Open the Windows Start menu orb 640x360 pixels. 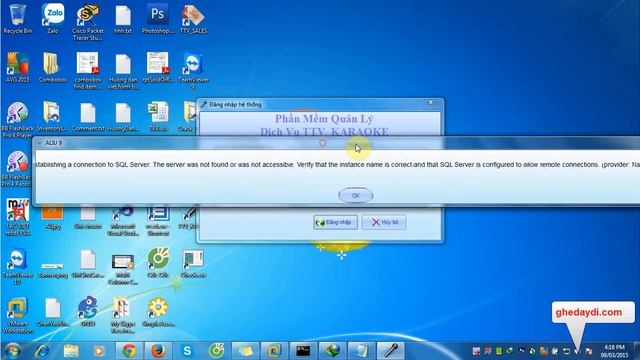point(13,351)
